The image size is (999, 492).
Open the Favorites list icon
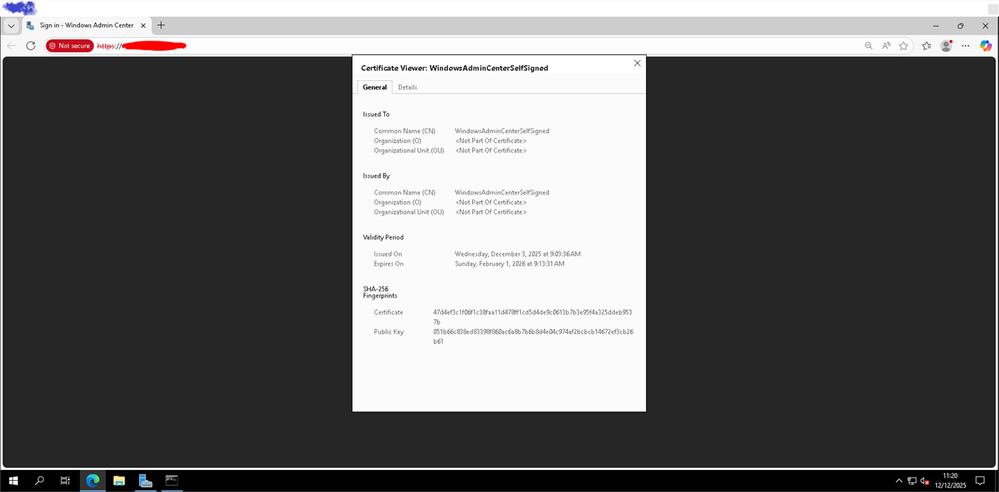click(926, 46)
